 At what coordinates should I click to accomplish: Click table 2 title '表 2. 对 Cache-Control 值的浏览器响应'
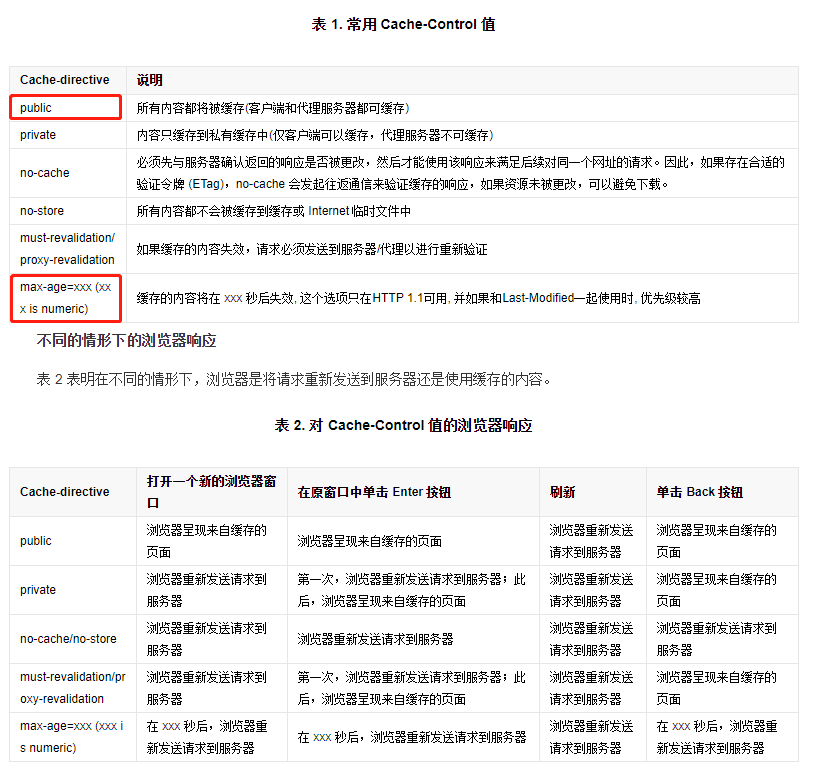403,426
